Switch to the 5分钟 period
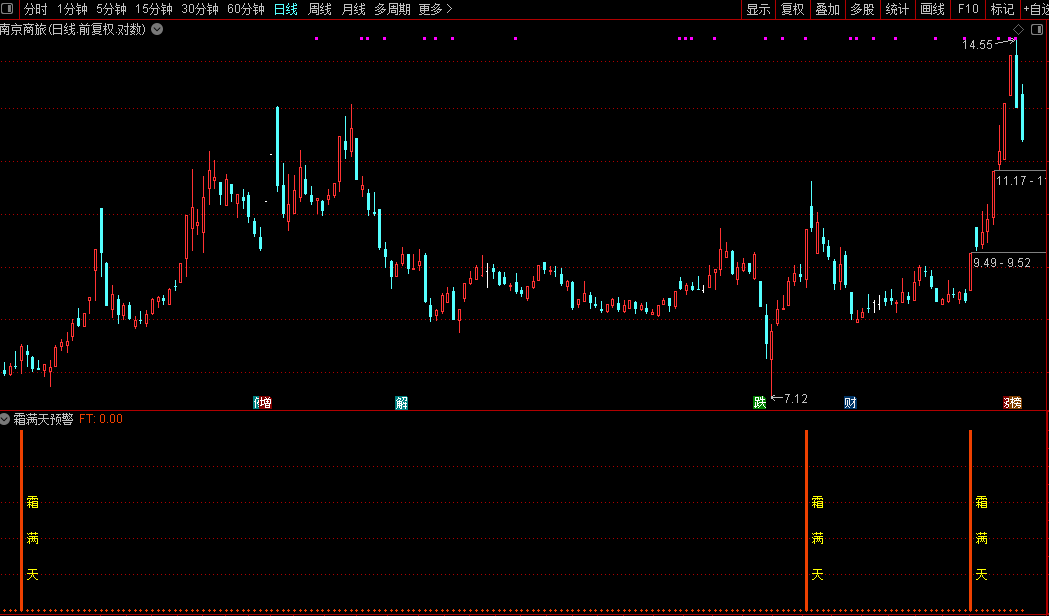1049x616 pixels. coord(111,9)
